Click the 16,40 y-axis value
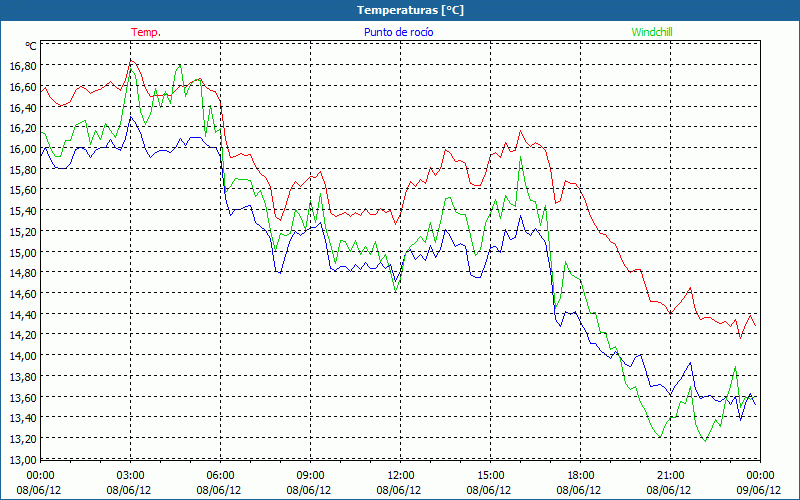800x500 pixels. (x=23, y=108)
